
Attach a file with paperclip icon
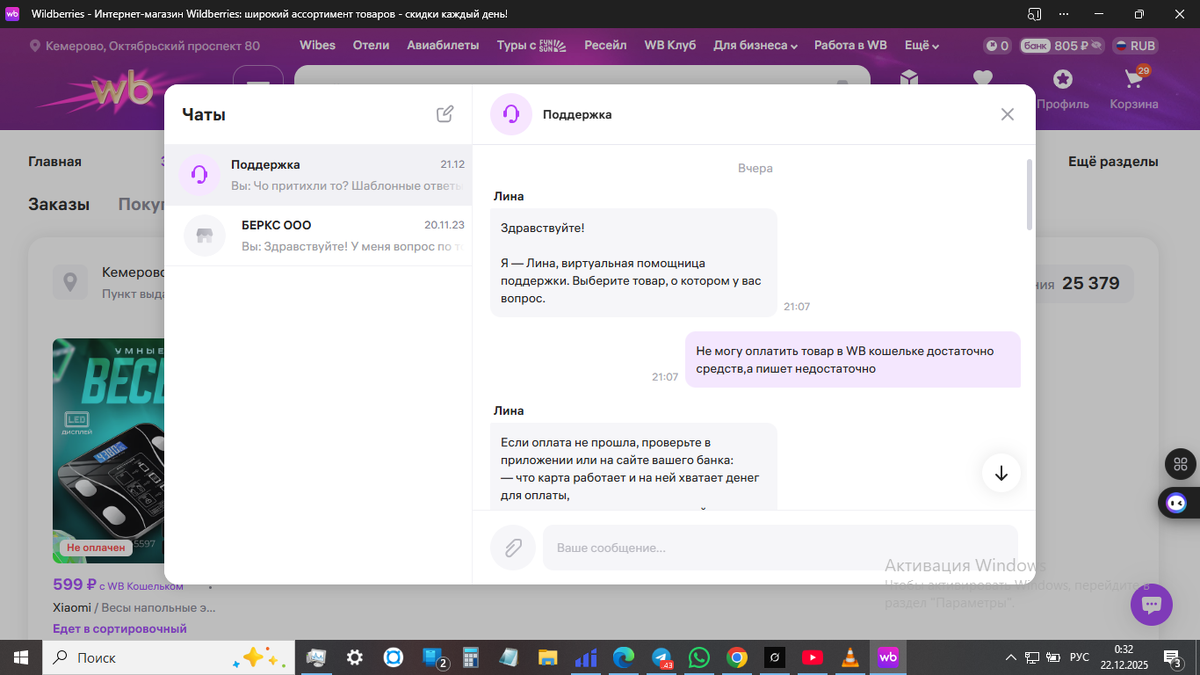coord(511,548)
